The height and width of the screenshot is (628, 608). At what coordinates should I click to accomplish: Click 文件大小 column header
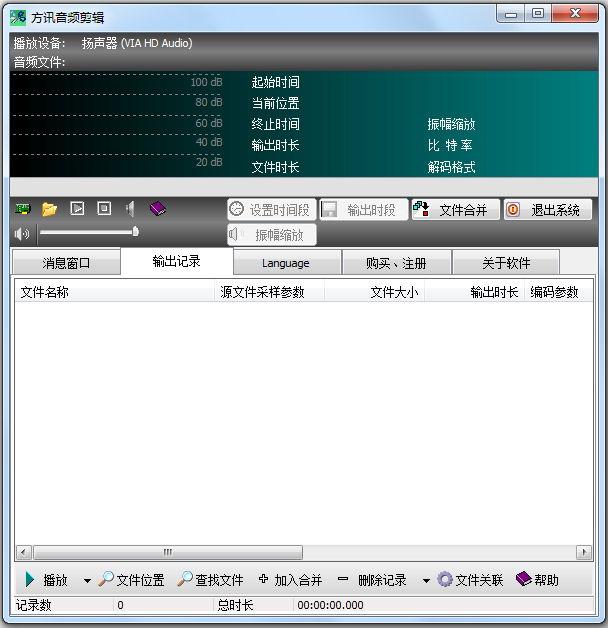[x=374, y=292]
